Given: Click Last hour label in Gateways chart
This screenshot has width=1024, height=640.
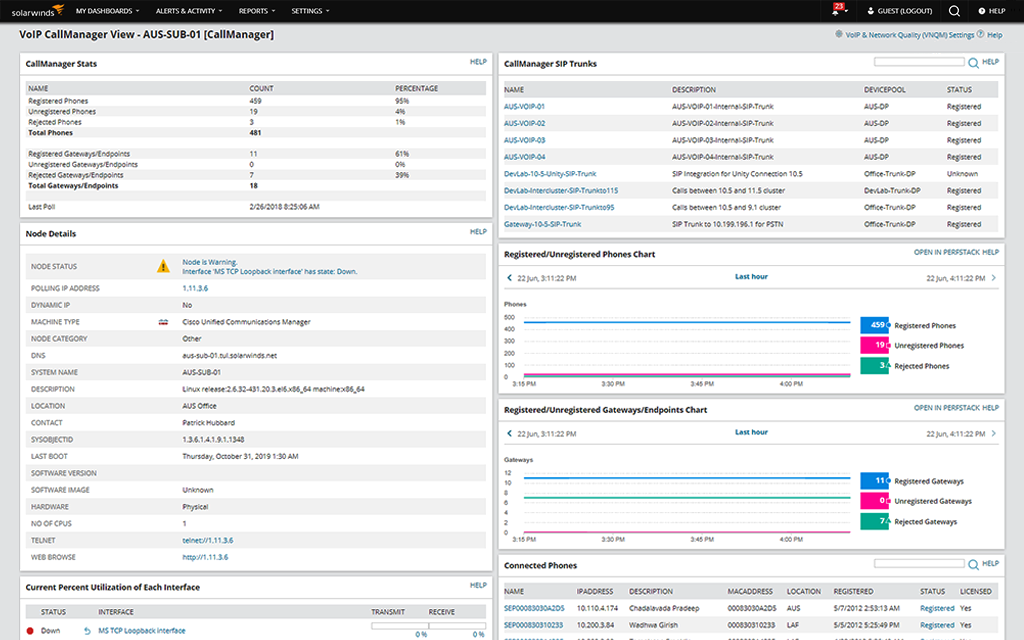Looking at the screenshot, I should pos(752,432).
